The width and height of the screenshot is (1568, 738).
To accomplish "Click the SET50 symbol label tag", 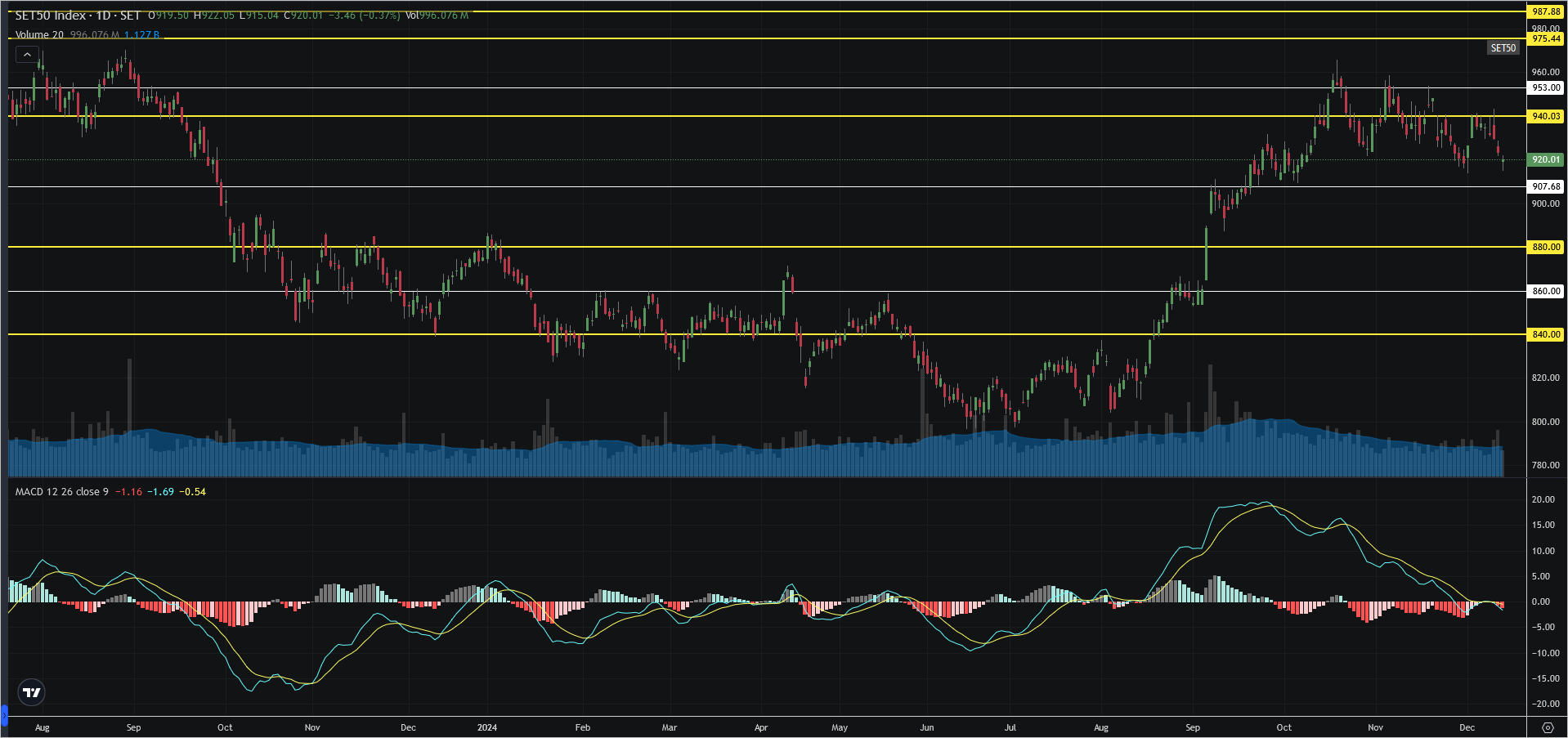I will pos(1503,48).
